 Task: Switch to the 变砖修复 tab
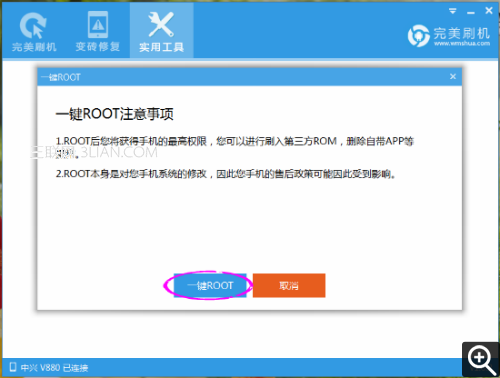click(98, 31)
